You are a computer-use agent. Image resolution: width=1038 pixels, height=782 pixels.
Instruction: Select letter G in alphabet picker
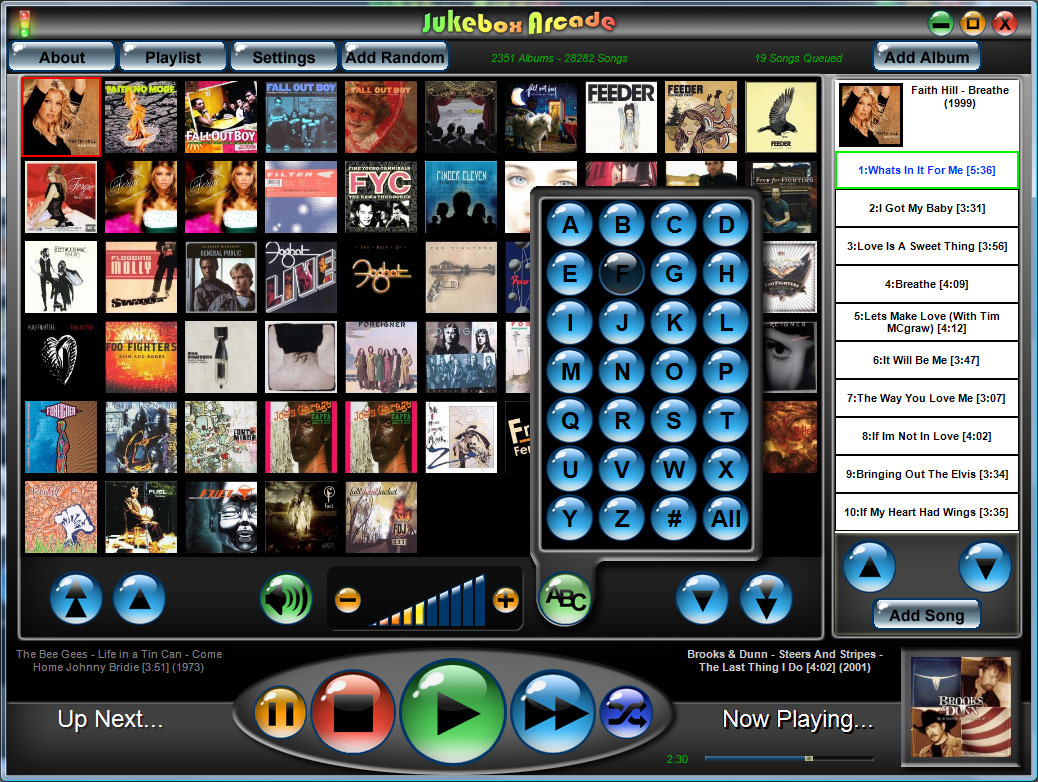pyautogui.click(x=674, y=273)
